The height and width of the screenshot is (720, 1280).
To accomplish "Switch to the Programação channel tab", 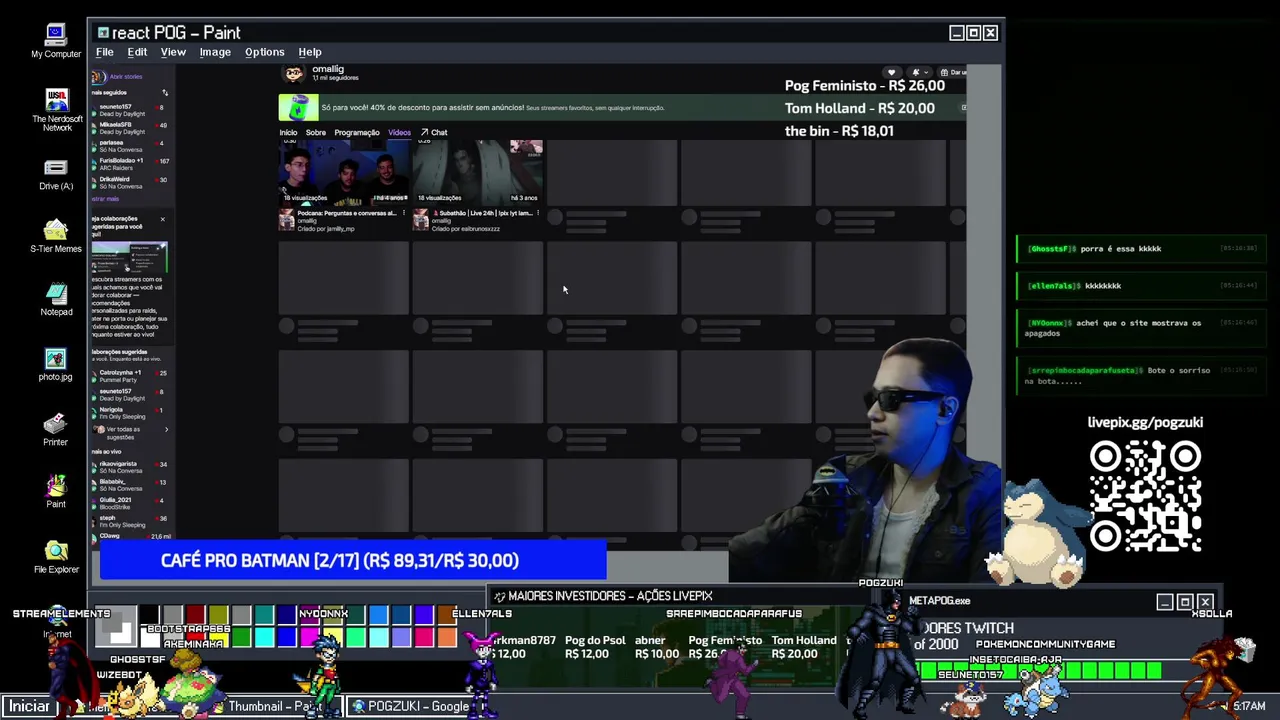I will tap(357, 133).
